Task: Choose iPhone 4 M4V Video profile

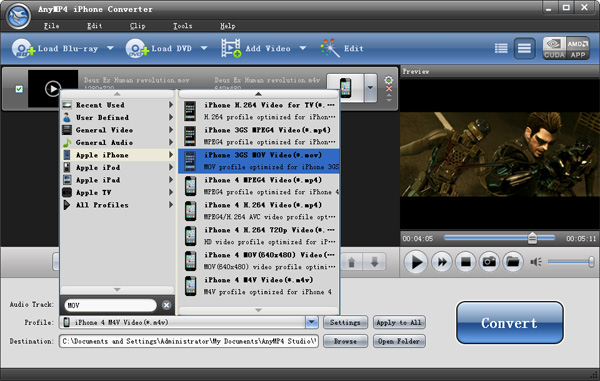Action: [x=259, y=286]
